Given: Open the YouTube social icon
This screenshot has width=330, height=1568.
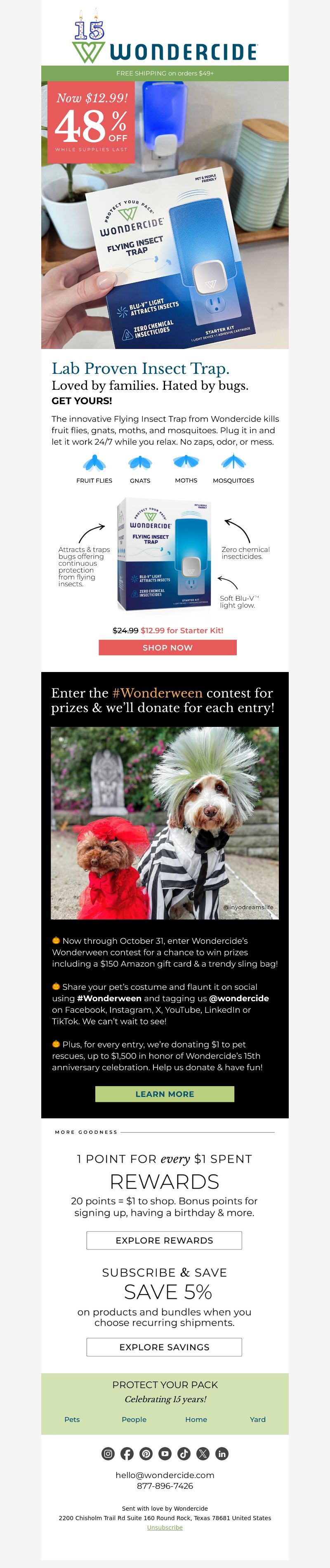Looking at the screenshot, I should click(165, 1454).
